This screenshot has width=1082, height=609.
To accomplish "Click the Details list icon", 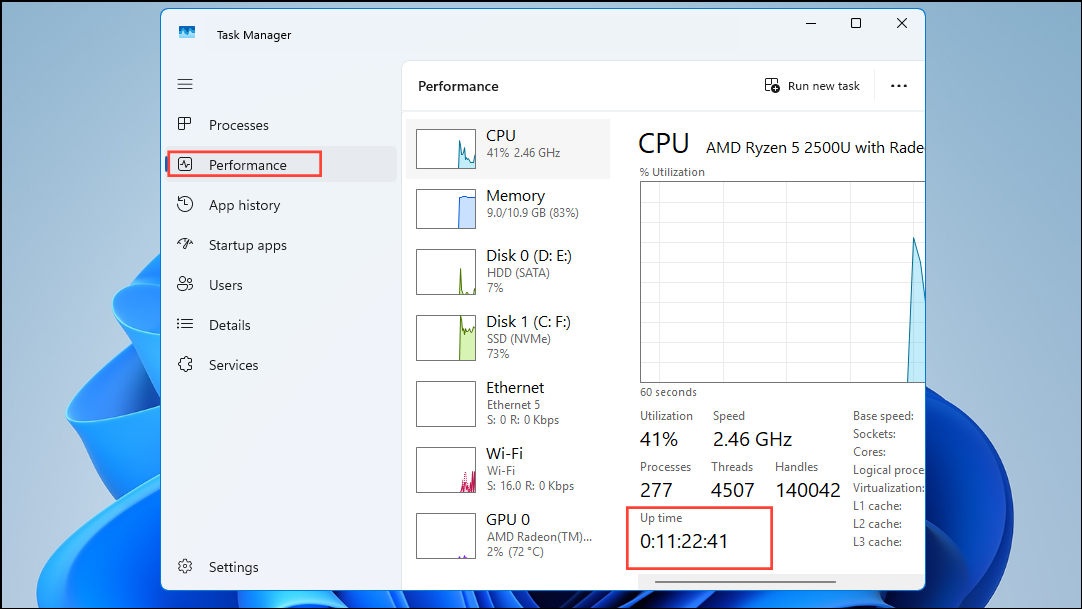I will click(x=185, y=323).
